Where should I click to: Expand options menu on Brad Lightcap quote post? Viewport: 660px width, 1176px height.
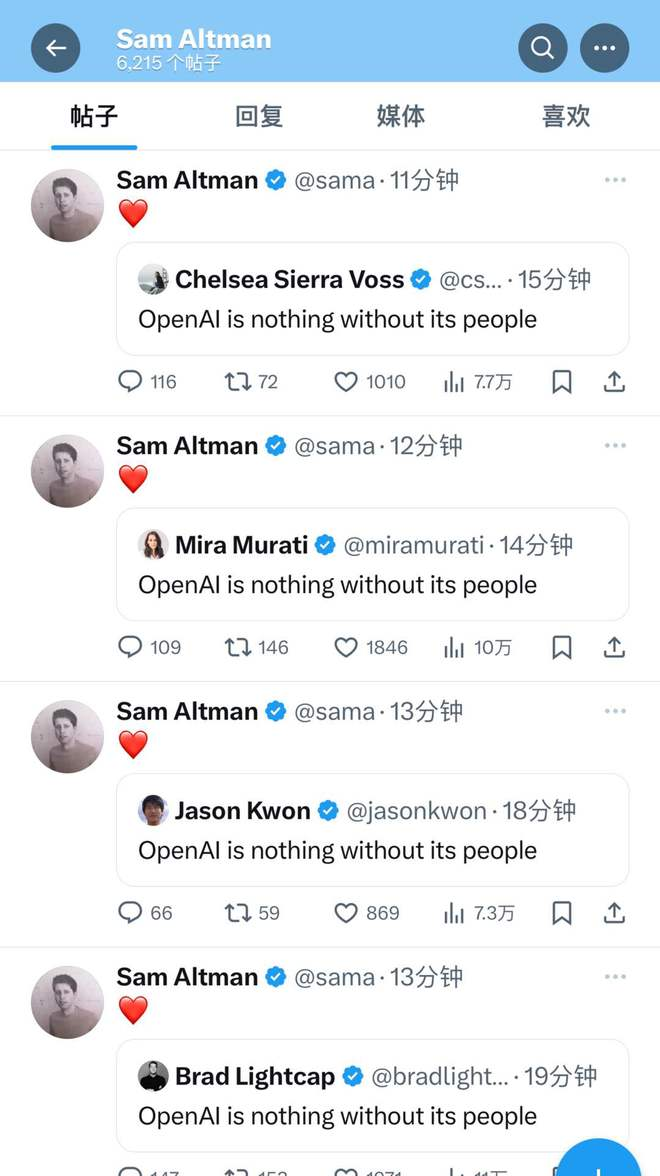pyautogui.click(x=615, y=976)
